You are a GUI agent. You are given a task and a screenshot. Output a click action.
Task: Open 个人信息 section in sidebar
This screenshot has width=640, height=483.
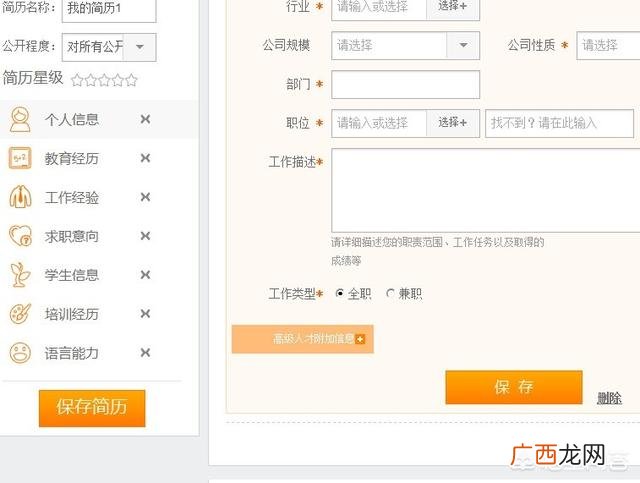[x=72, y=119]
